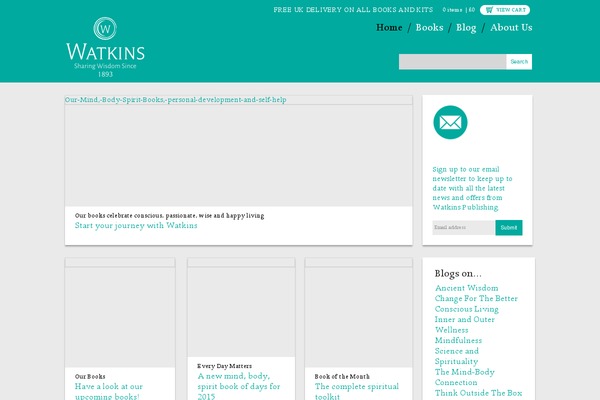This screenshot has width=600, height=400.
Task: Open the About Us menu item
Action: (x=511, y=28)
